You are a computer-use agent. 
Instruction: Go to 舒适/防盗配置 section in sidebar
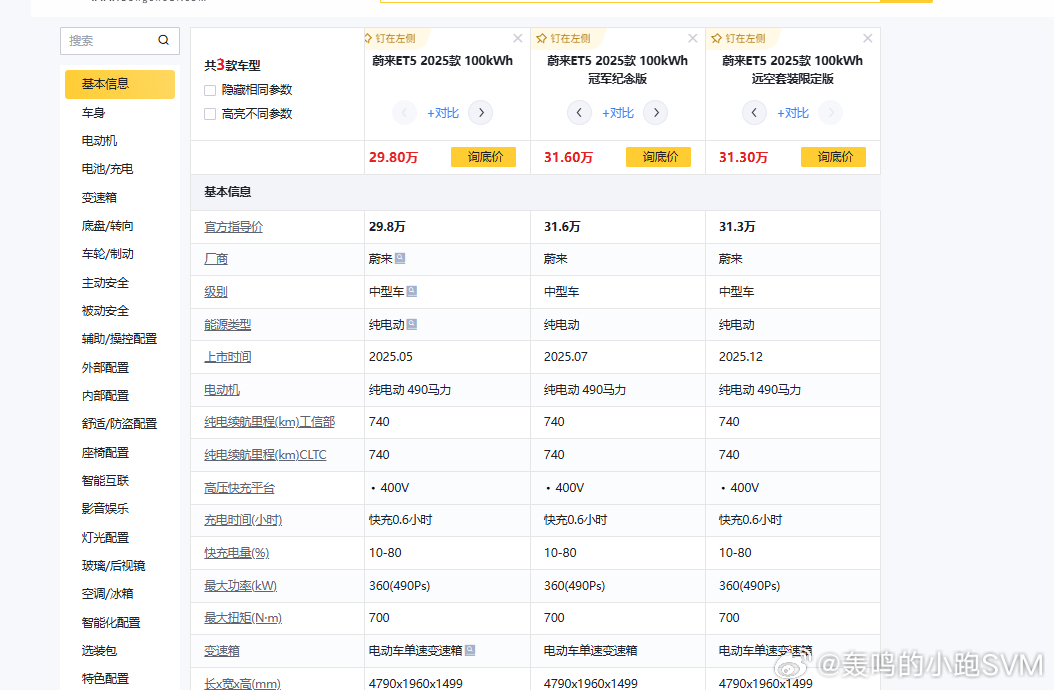tap(119, 423)
